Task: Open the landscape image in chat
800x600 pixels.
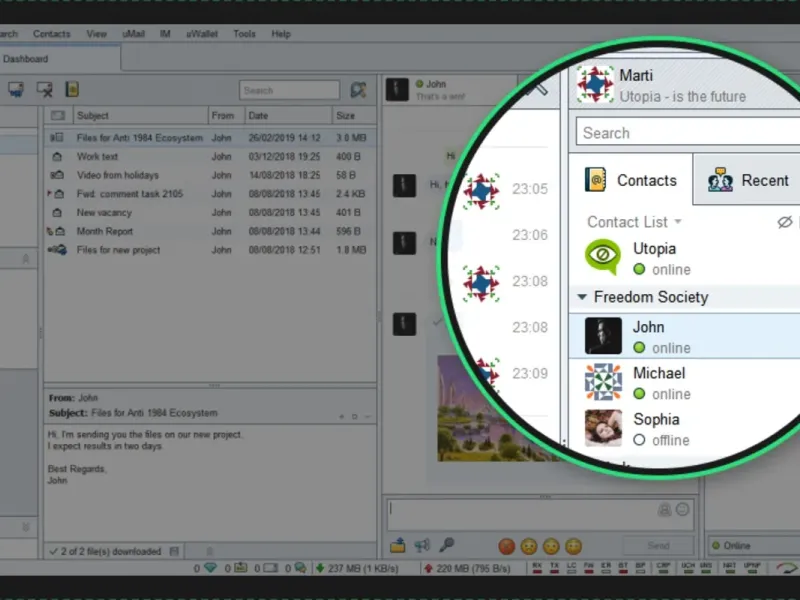Action: tap(490, 408)
